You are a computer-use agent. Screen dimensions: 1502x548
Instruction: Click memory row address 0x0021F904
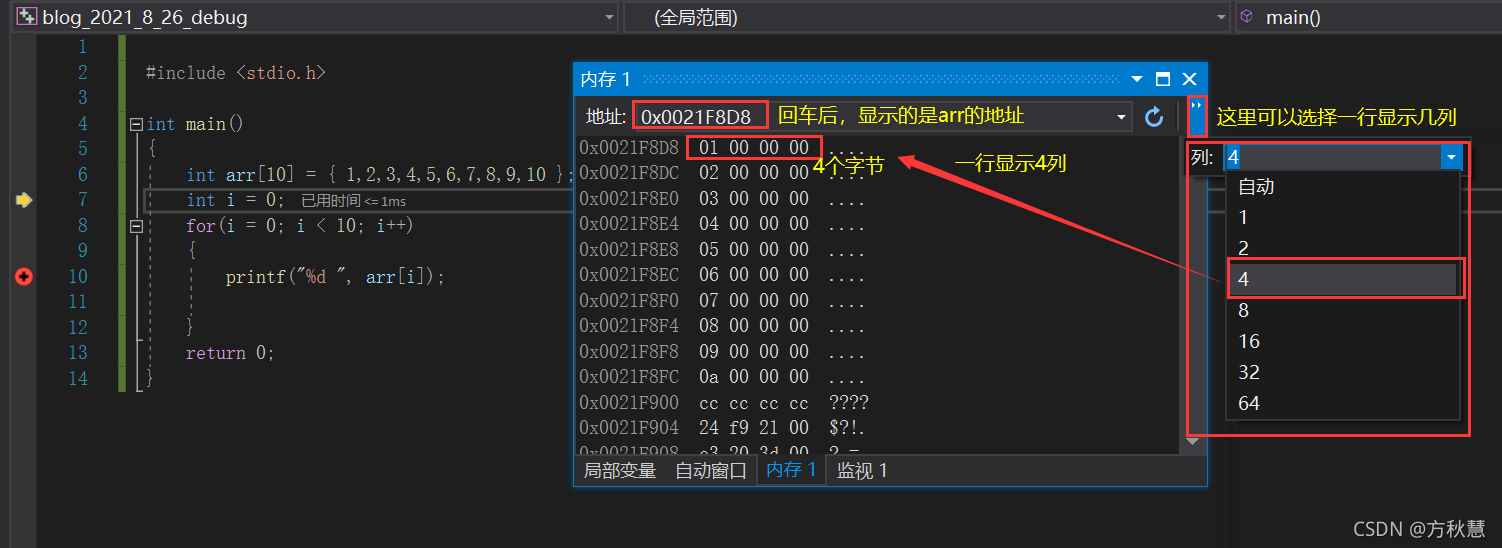(629, 429)
